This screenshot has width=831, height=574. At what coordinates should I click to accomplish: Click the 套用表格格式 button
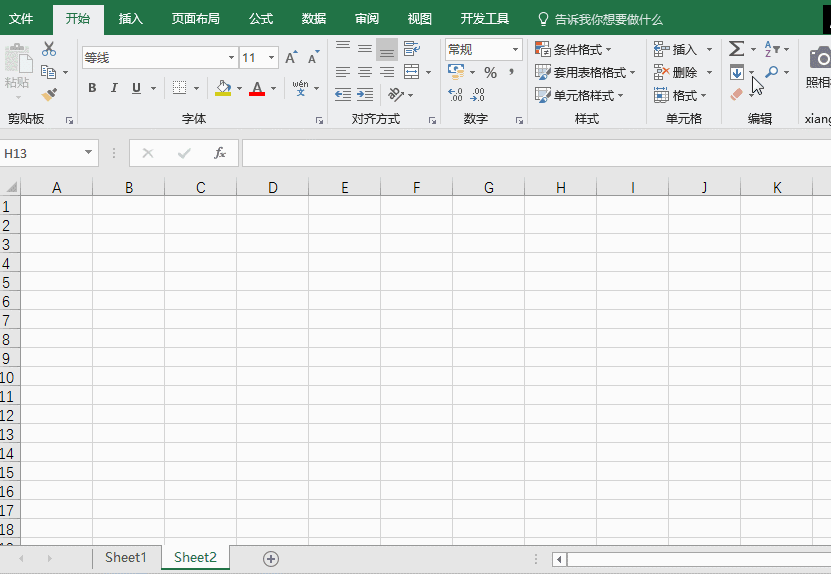tap(586, 72)
